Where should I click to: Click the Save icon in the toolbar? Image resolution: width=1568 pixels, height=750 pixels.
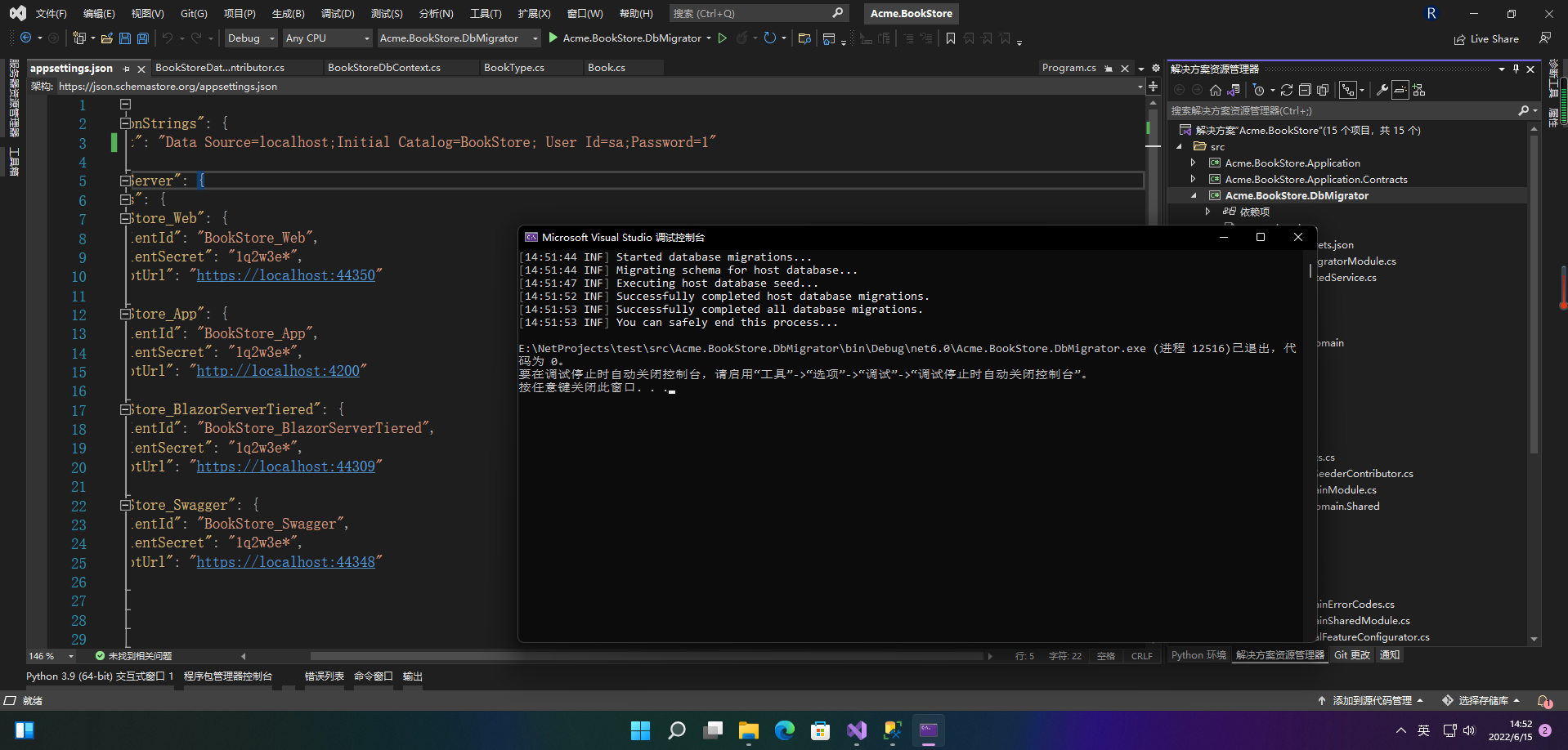[124, 38]
